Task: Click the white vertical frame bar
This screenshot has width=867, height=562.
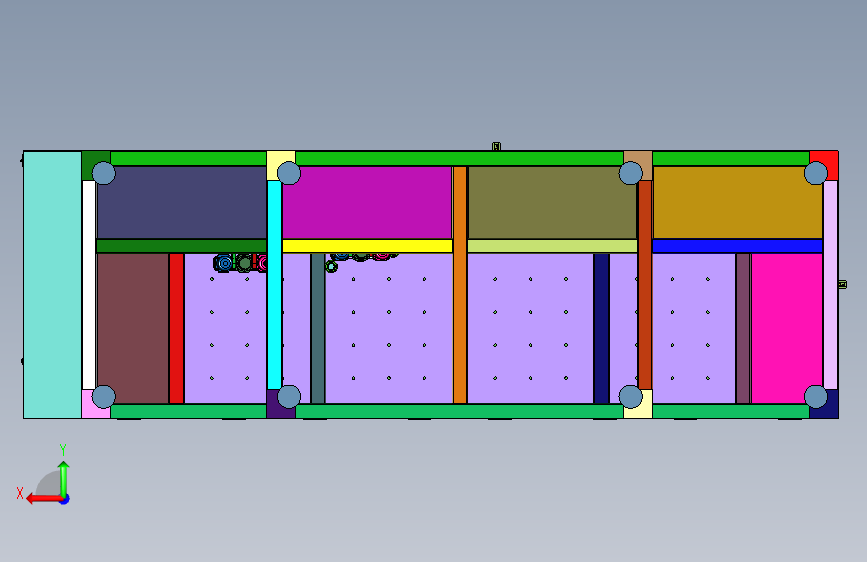Action: 88,285
